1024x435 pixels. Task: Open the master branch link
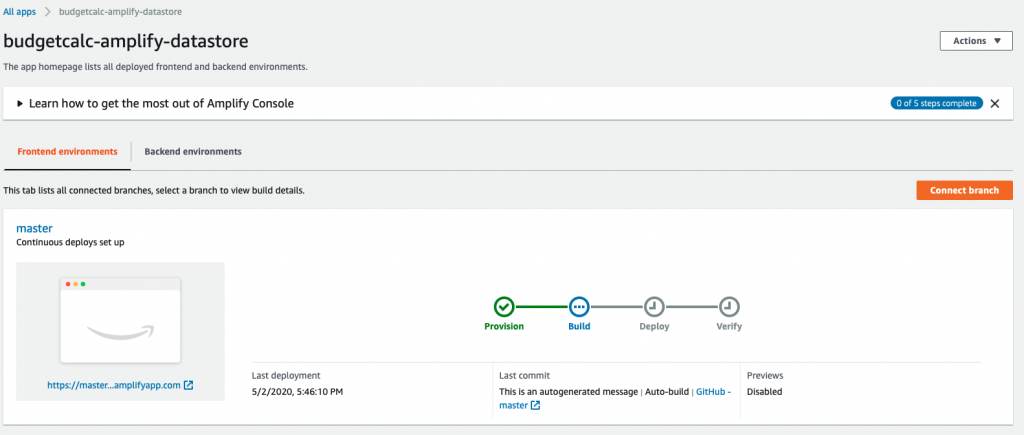point(34,229)
